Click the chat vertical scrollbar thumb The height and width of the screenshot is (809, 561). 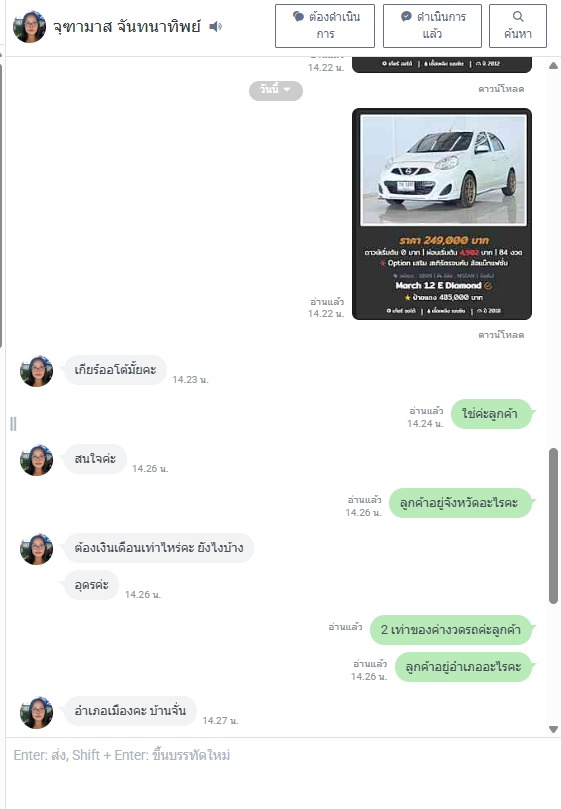[x=553, y=526]
